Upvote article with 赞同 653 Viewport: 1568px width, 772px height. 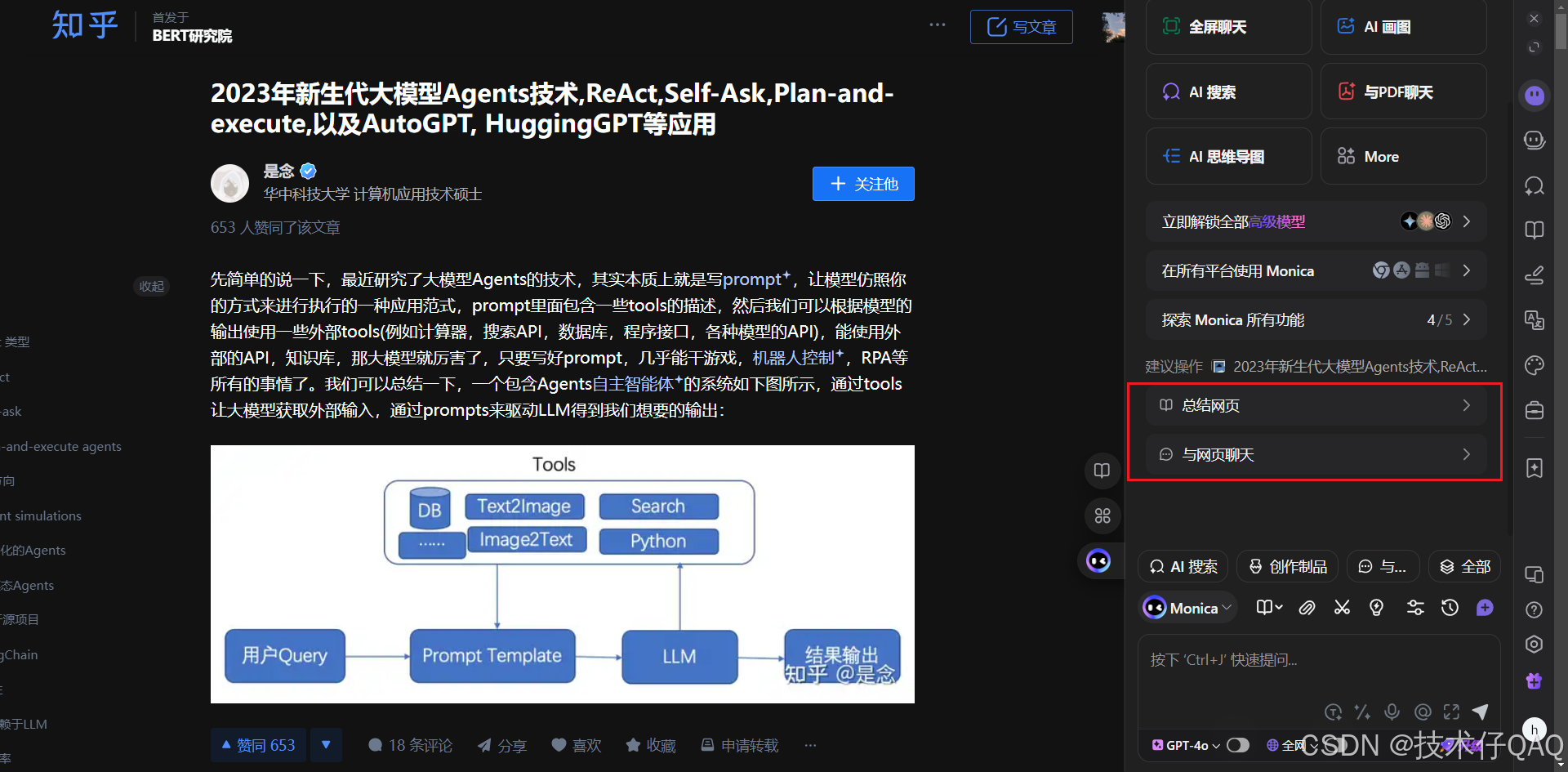click(259, 745)
